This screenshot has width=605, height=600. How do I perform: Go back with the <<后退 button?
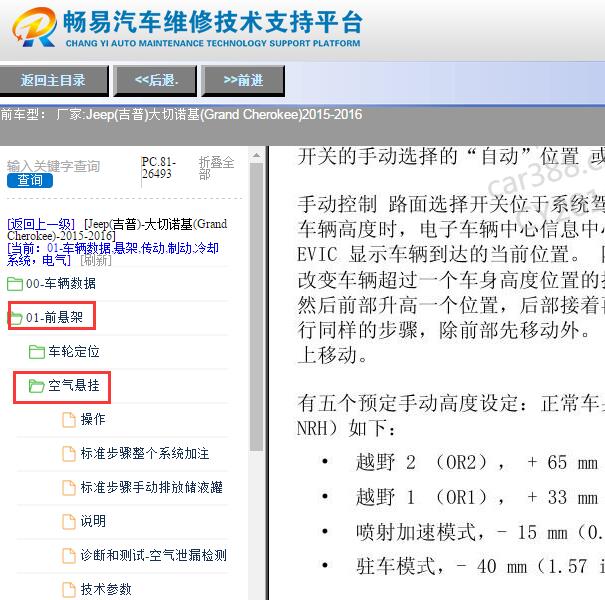[x=155, y=80]
